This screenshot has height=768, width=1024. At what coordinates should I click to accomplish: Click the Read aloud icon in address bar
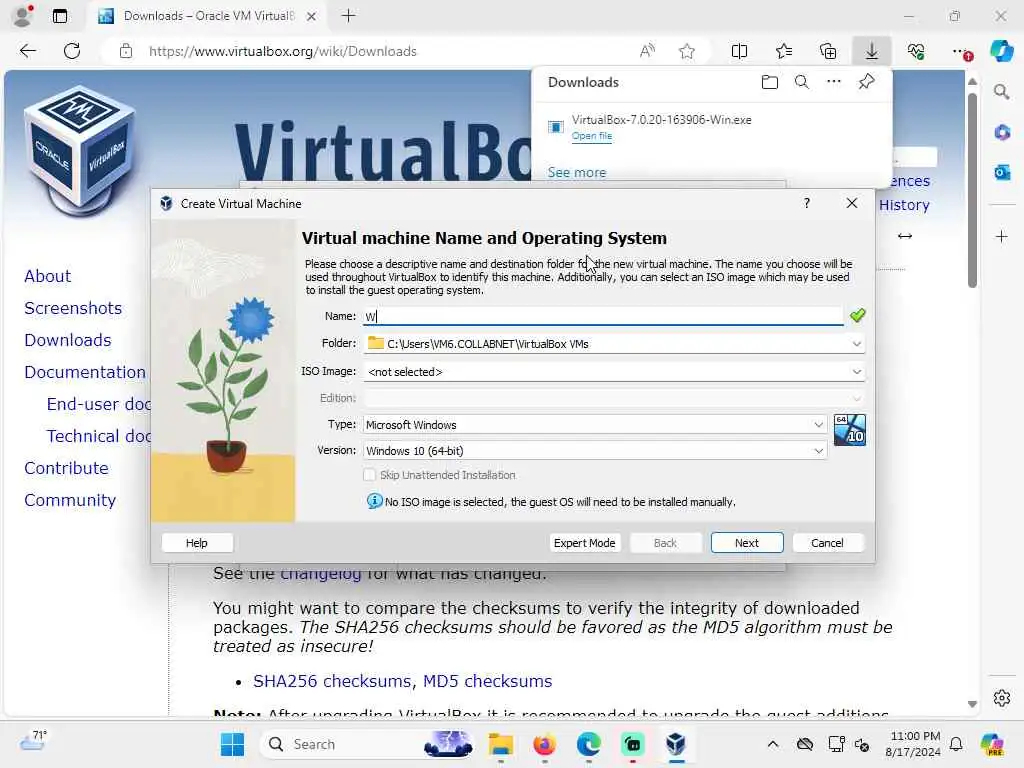click(647, 51)
